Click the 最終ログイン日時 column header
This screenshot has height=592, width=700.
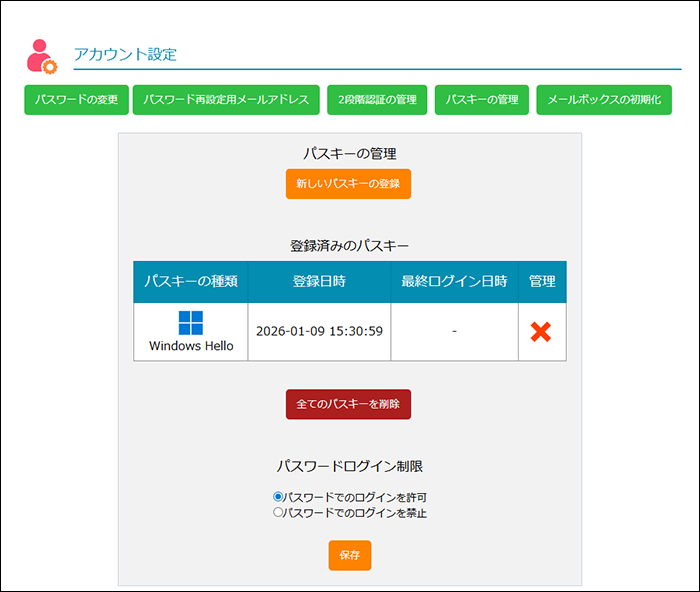pos(454,282)
